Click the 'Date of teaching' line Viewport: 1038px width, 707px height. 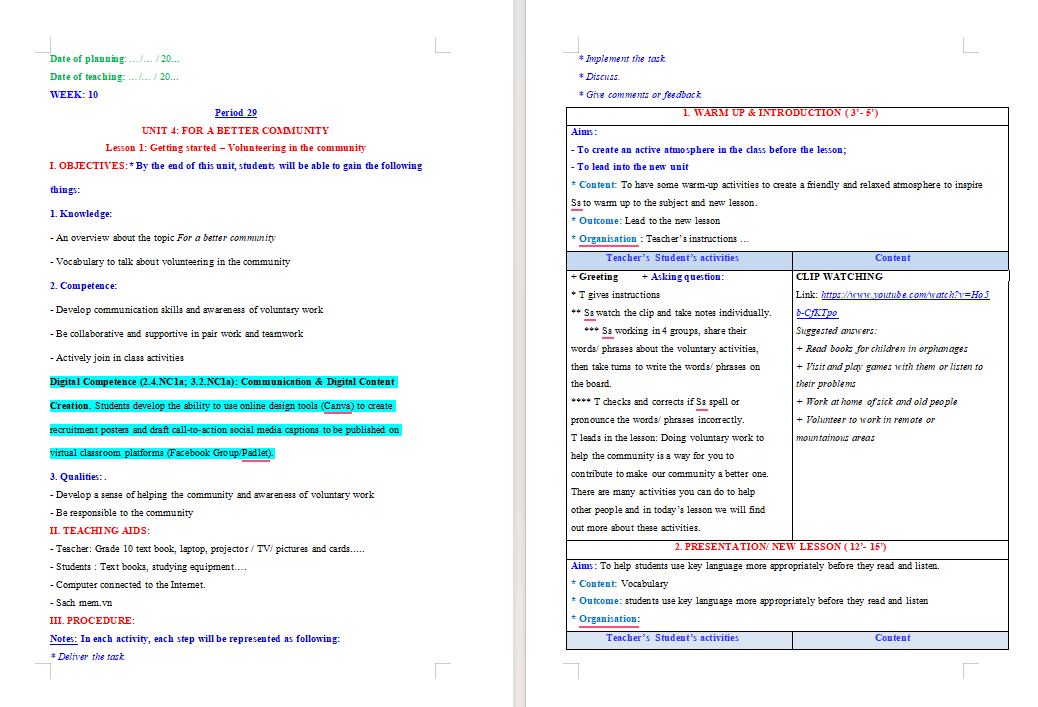click(114, 77)
